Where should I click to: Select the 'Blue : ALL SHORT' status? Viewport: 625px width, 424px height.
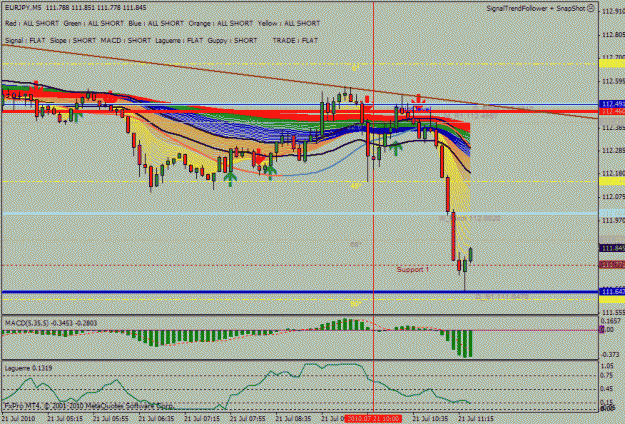point(156,24)
